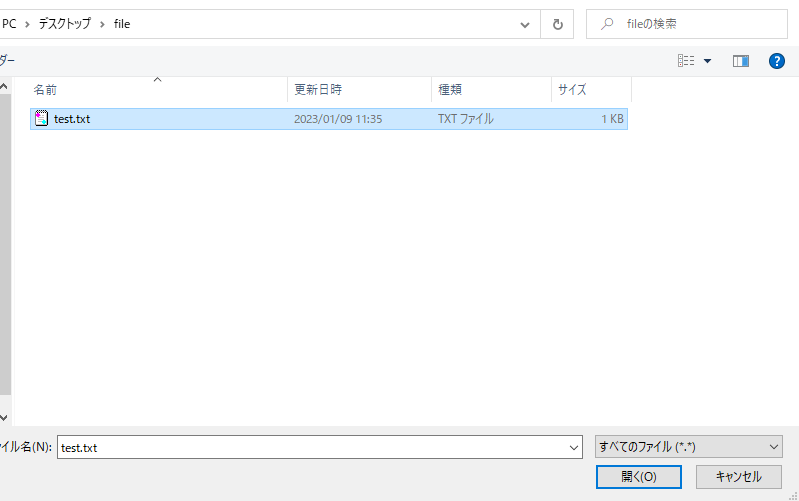Click the 1 KB size cell
Screen dimensions: 799x501
[612, 119]
